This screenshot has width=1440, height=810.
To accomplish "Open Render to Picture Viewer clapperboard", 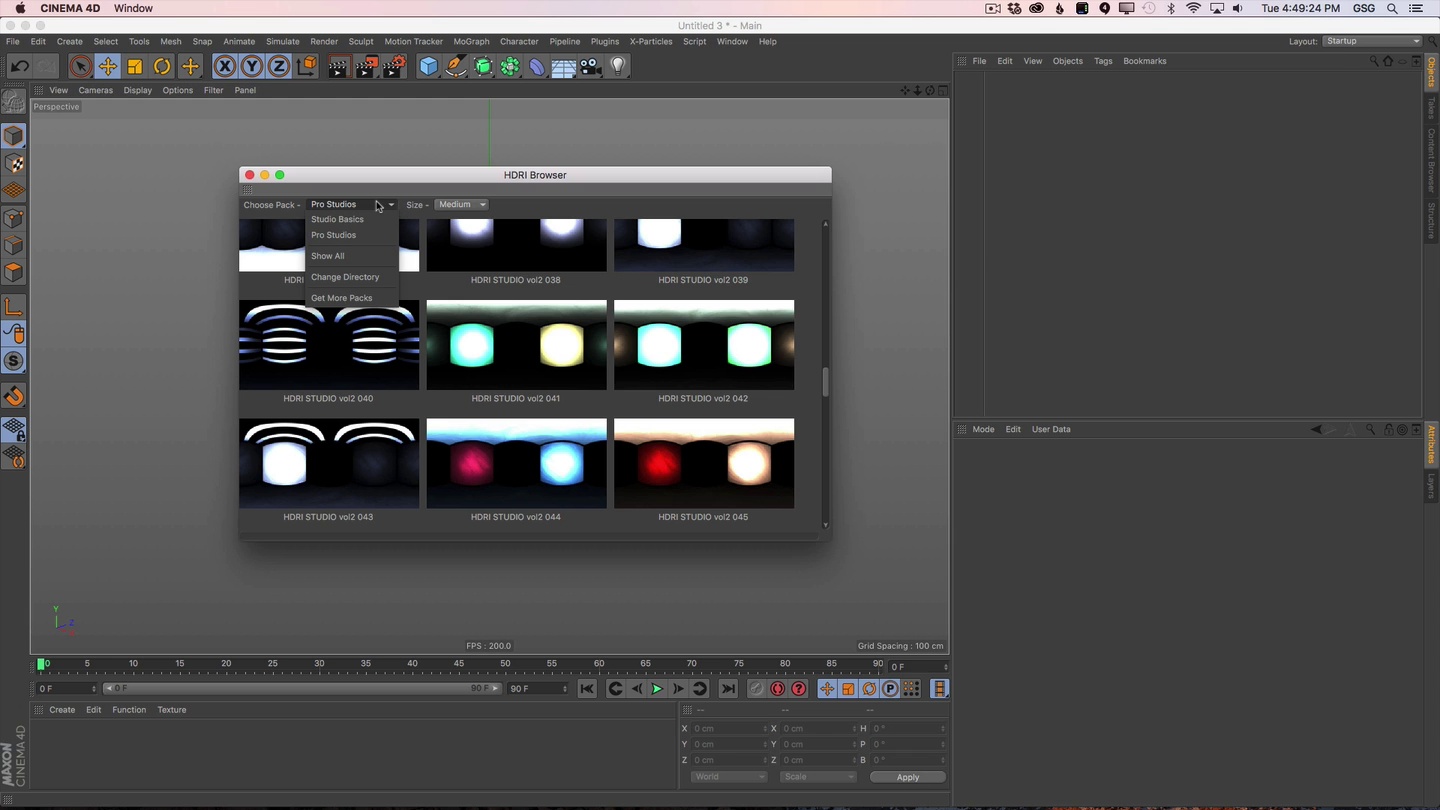I will point(366,66).
